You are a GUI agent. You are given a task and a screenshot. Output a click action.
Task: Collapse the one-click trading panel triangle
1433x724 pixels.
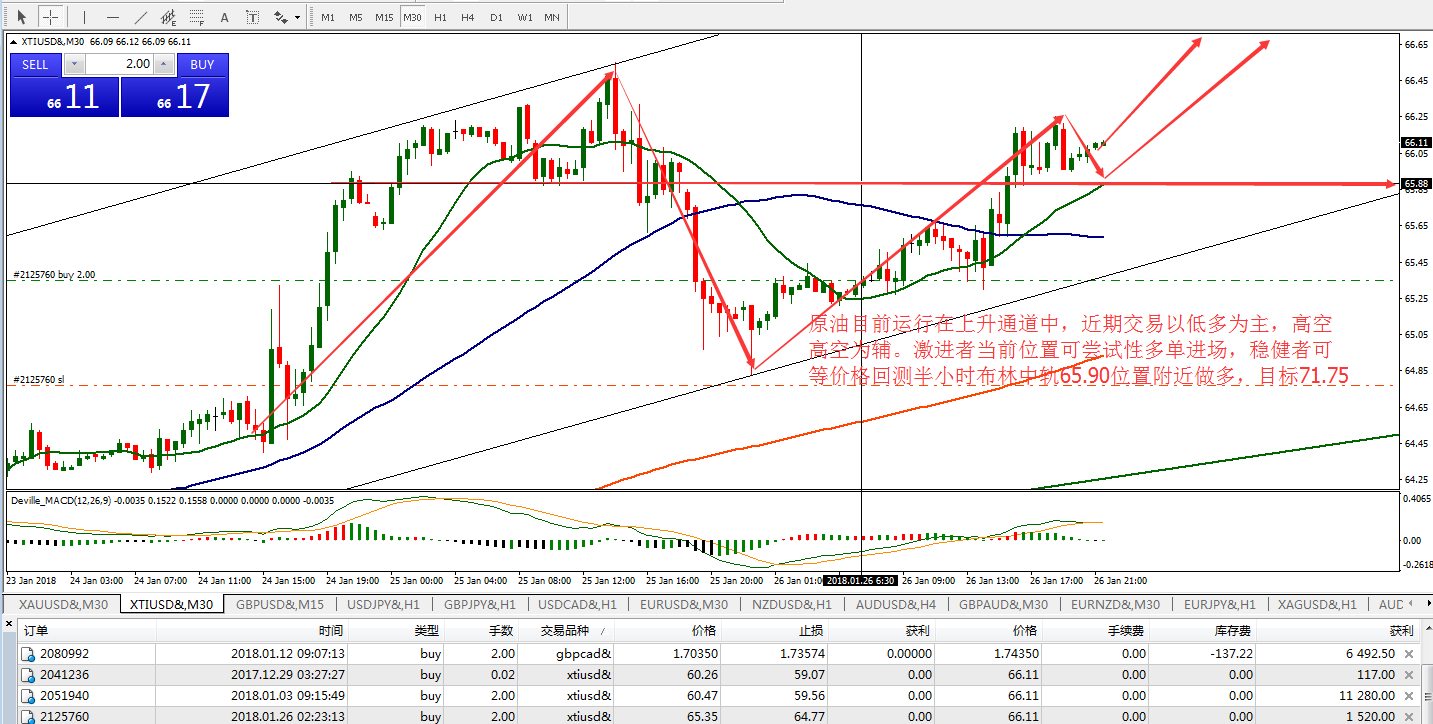coord(13,41)
